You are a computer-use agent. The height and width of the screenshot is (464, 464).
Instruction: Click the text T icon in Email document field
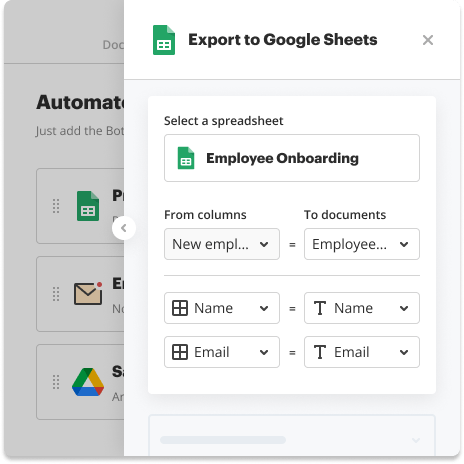(x=320, y=352)
